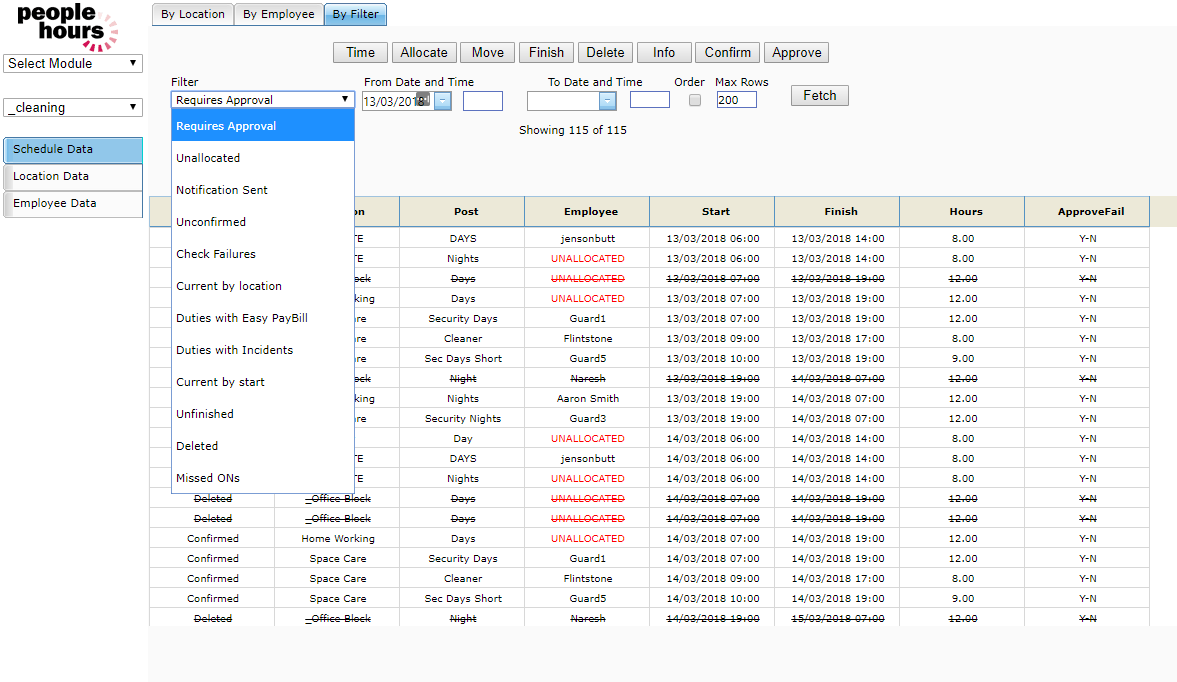Expand the _cleaning dropdown
Screen dimensions: 1177x682
pos(73,107)
